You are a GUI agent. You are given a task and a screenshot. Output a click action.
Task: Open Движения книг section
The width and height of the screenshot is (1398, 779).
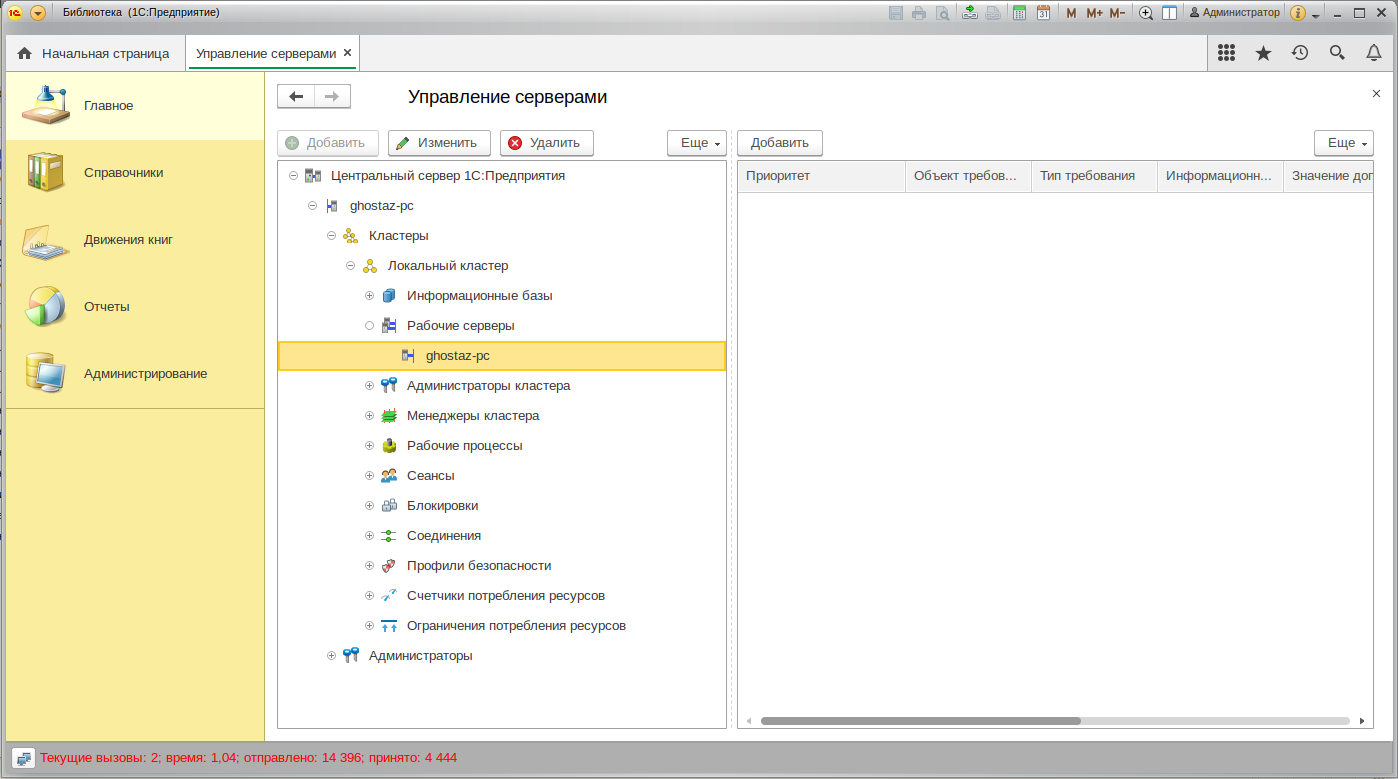(x=135, y=239)
